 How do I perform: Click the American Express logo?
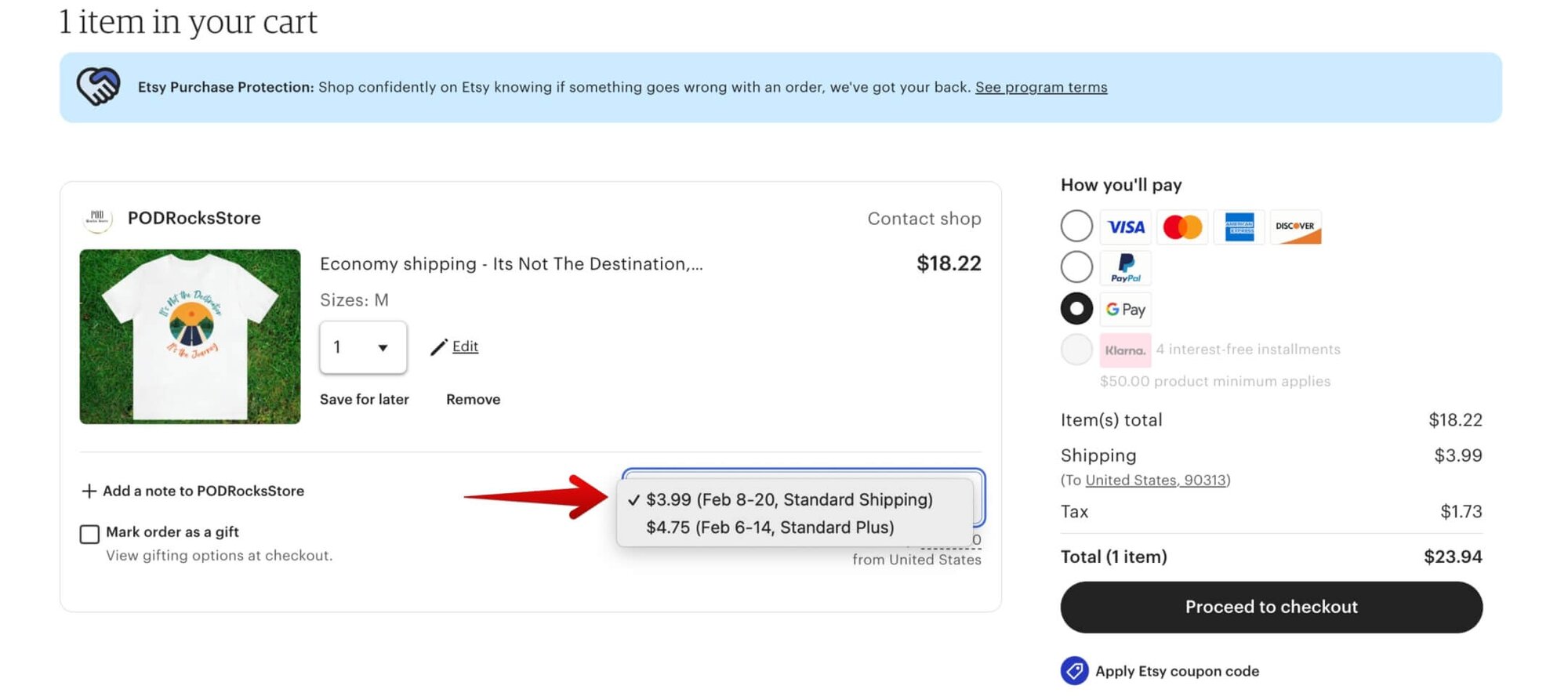[x=1239, y=227]
